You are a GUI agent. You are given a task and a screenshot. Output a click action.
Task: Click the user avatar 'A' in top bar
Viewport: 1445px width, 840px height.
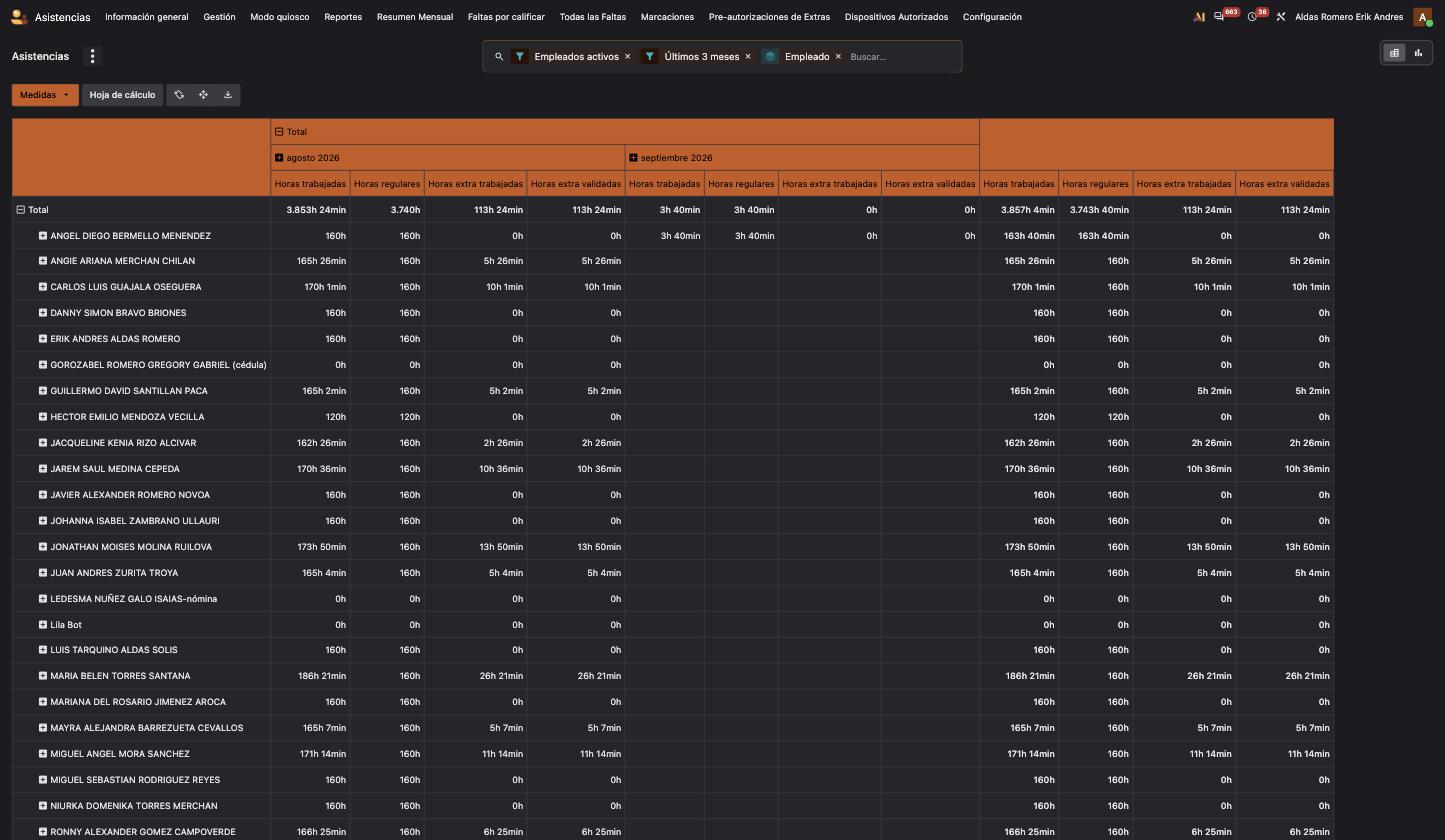(1422, 17)
